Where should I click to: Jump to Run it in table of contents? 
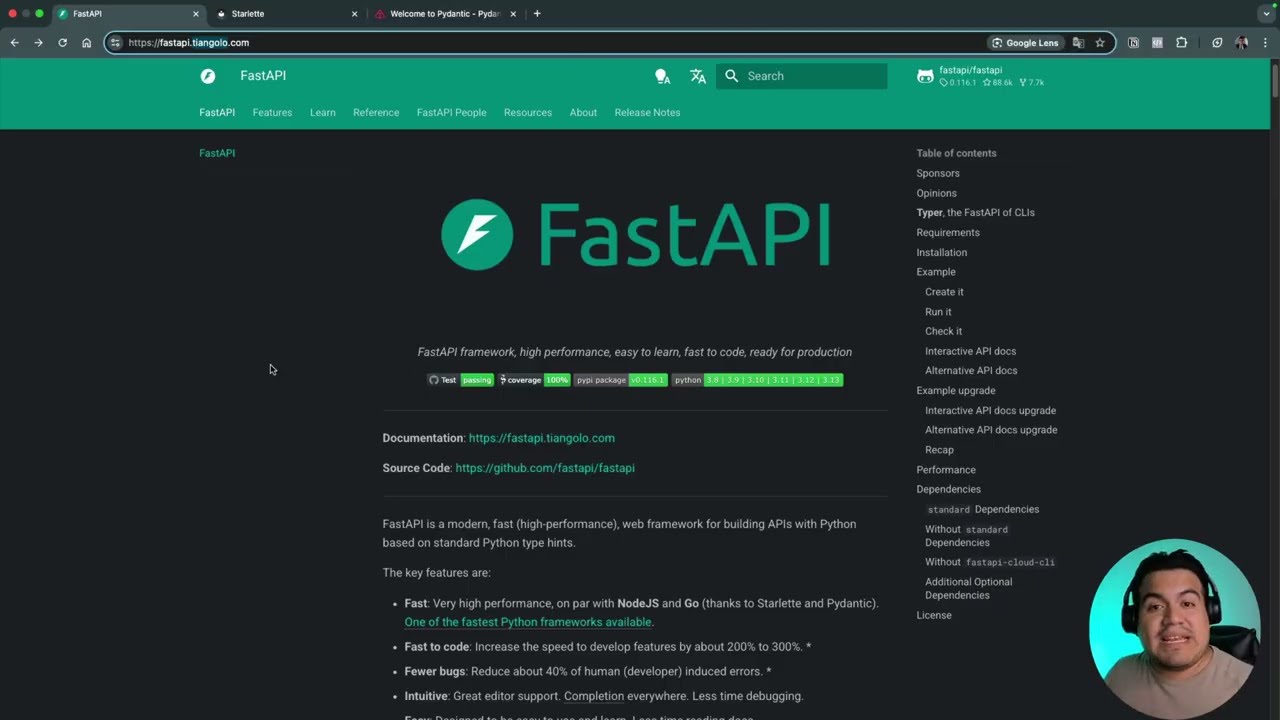pos(938,312)
